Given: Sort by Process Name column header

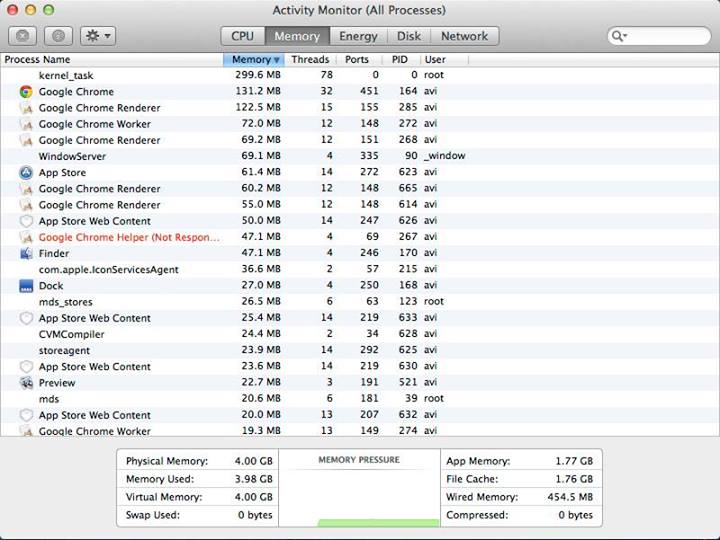Looking at the screenshot, I should point(112,60).
